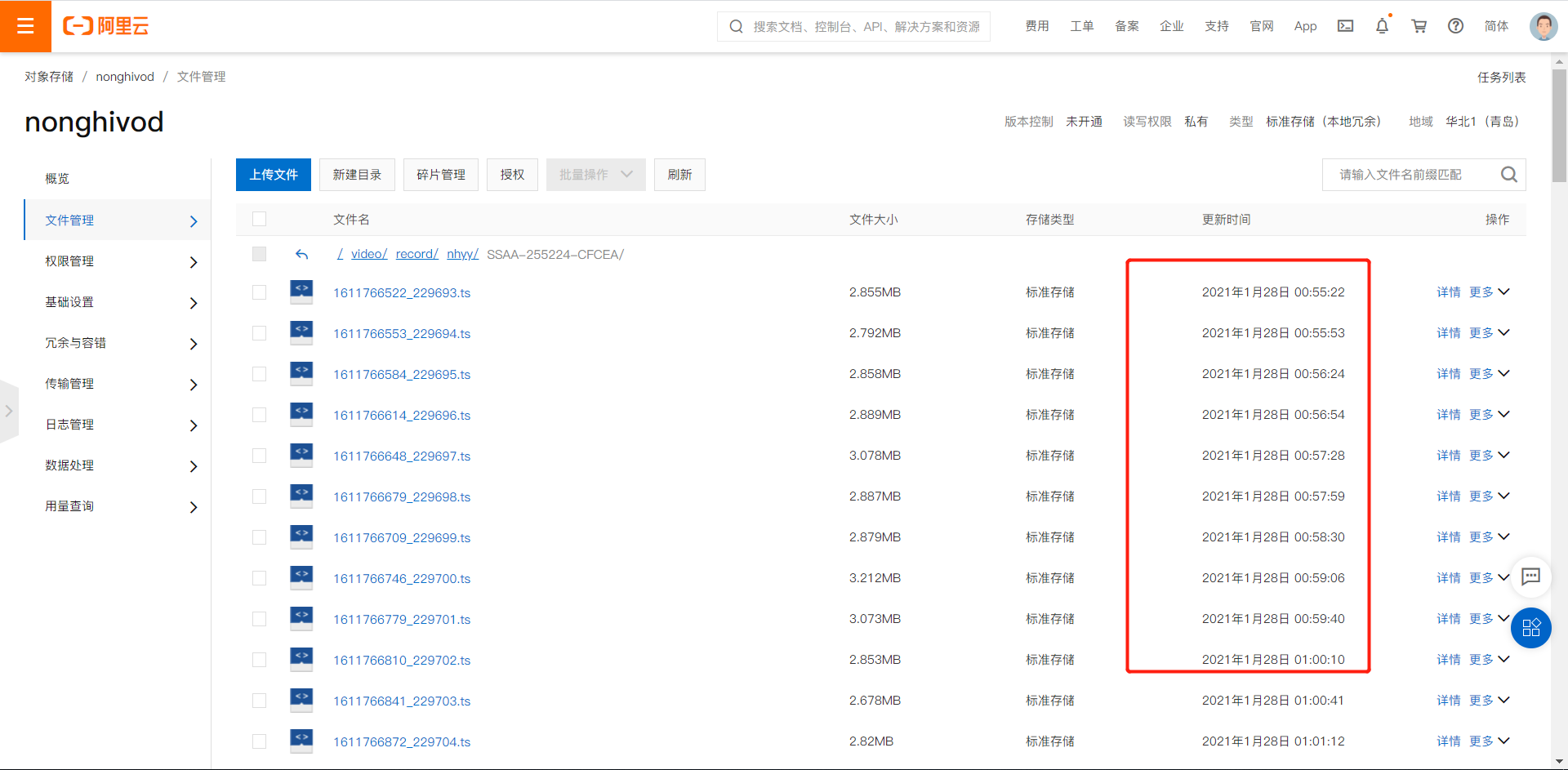Open the help question mark icon

point(1455,26)
